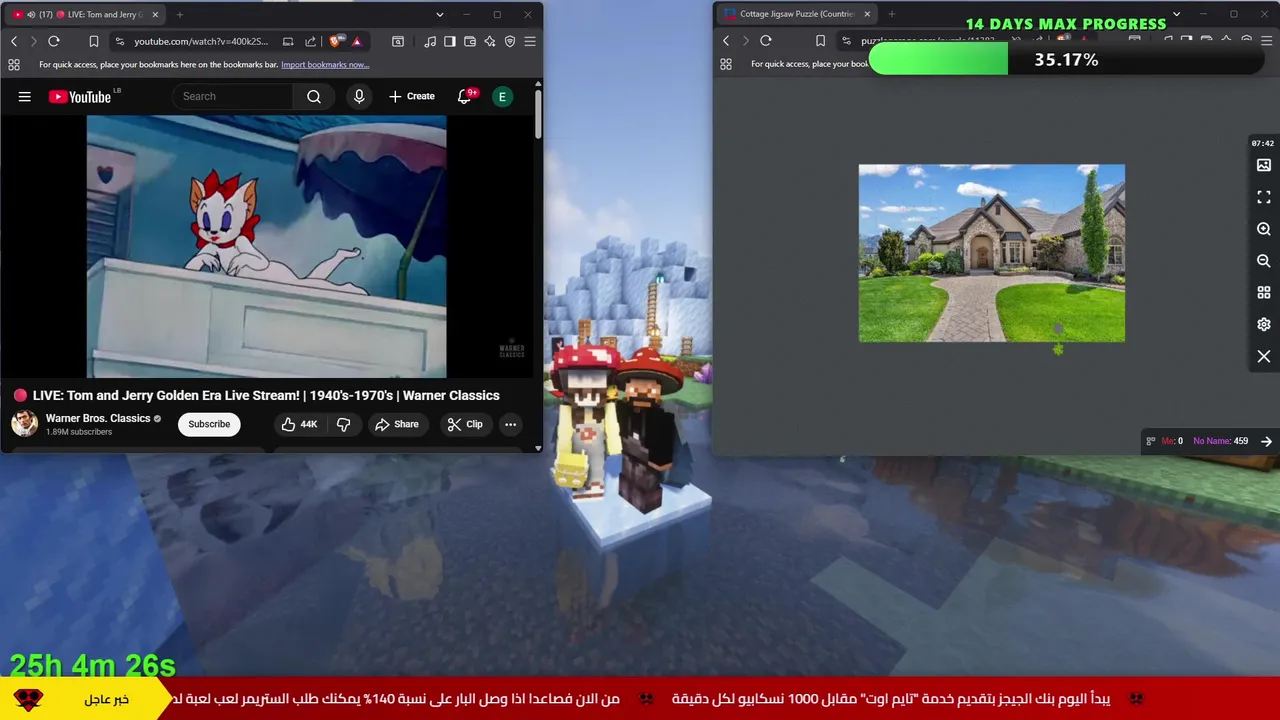Toggle Brave sidebar panel in YouTube window
The width and height of the screenshot is (1280, 720).
[x=450, y=41]
